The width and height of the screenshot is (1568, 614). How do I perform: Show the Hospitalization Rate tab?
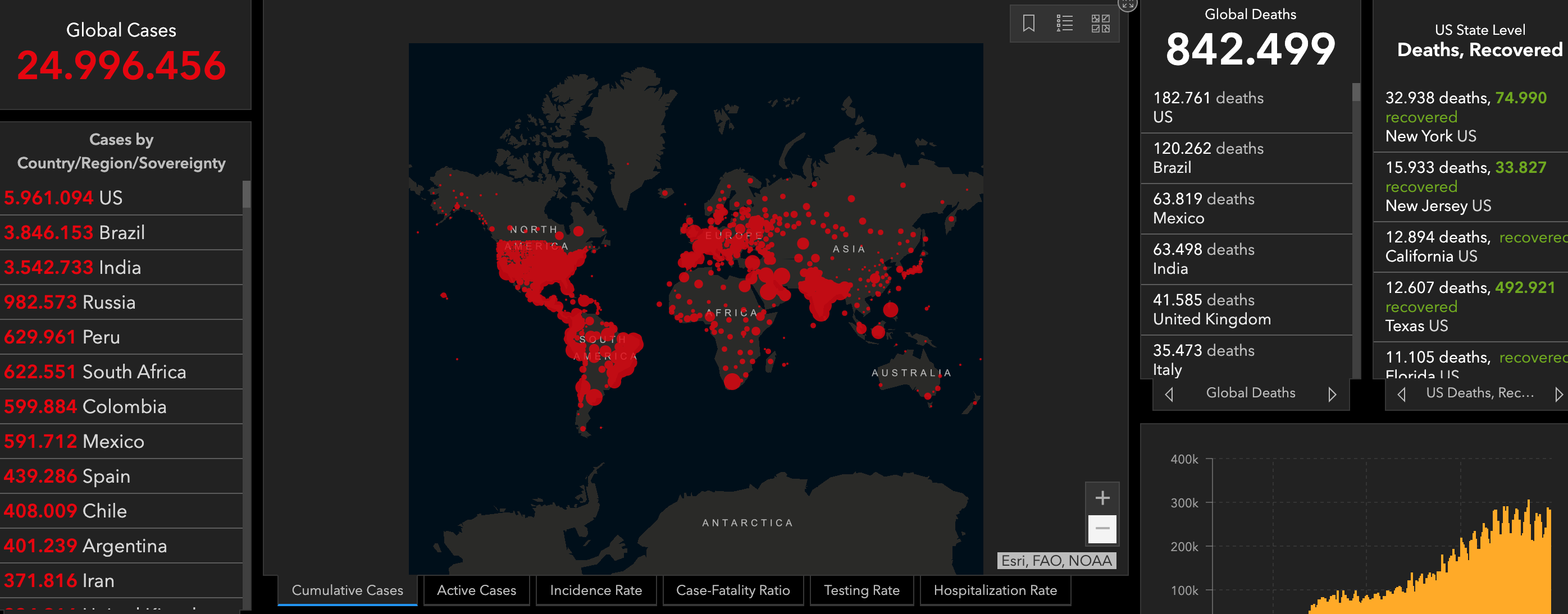pos(995,590)
